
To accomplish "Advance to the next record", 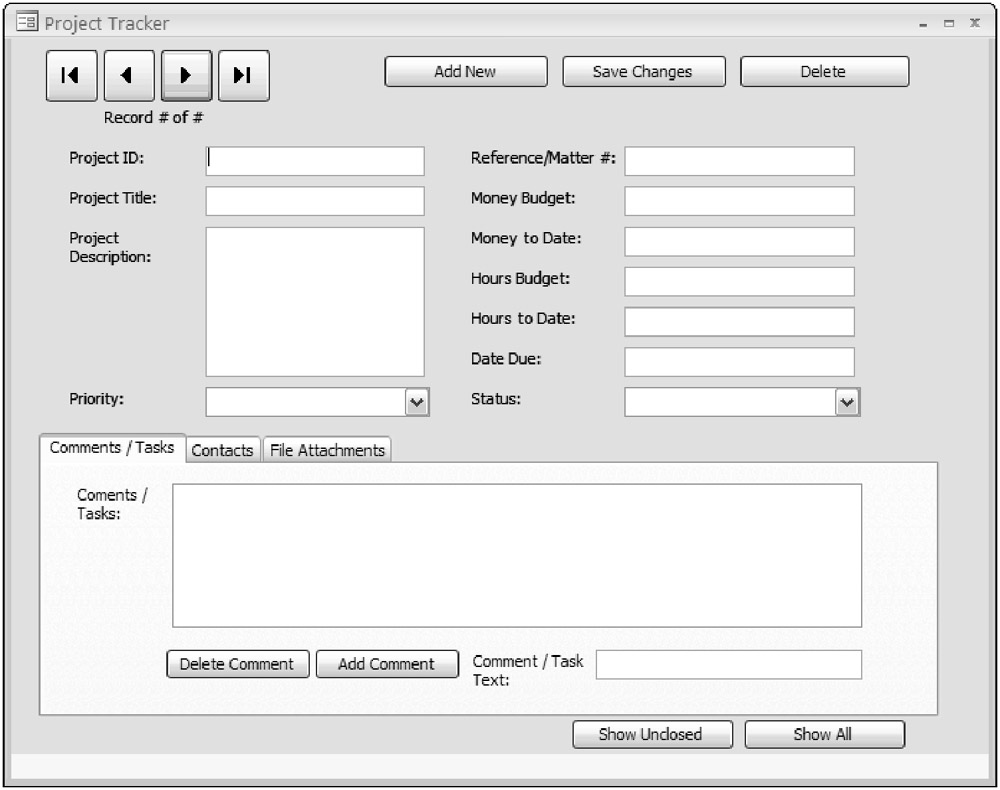I will pos(186,76).
